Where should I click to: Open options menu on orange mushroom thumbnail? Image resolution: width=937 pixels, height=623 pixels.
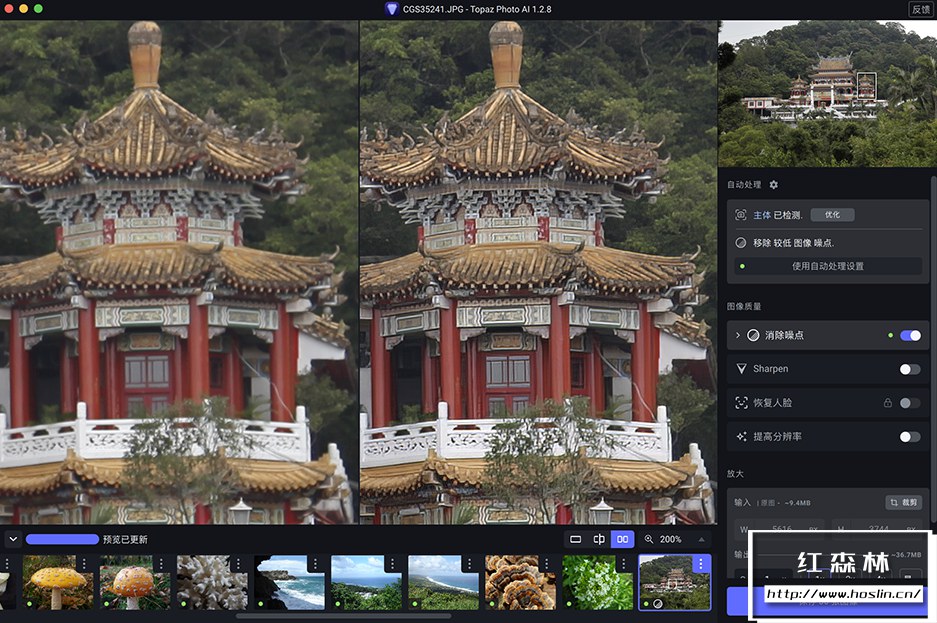pos(161,564)
